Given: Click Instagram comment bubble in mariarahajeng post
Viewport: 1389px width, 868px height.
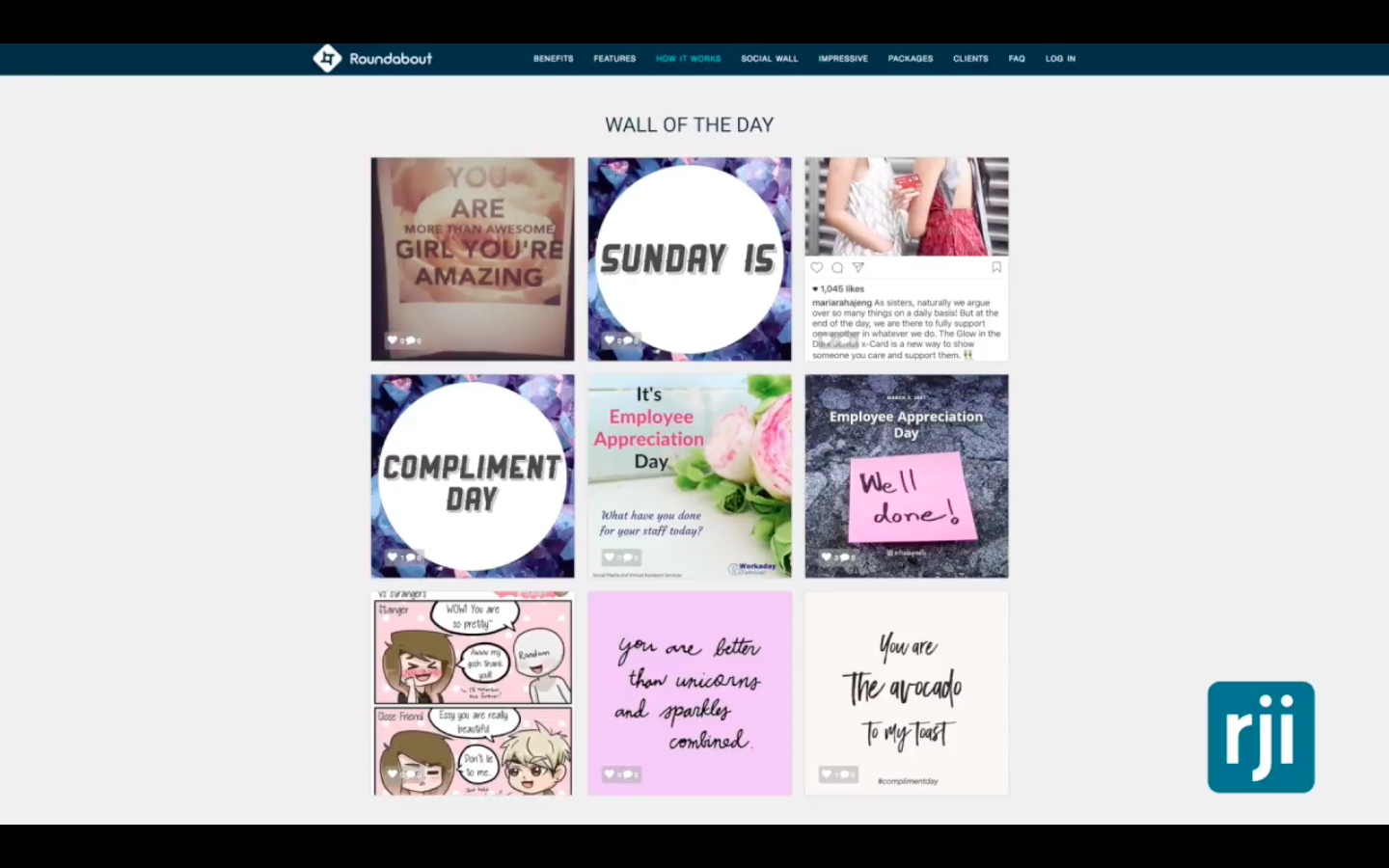Looking at the screenshot, I should 837,268.
